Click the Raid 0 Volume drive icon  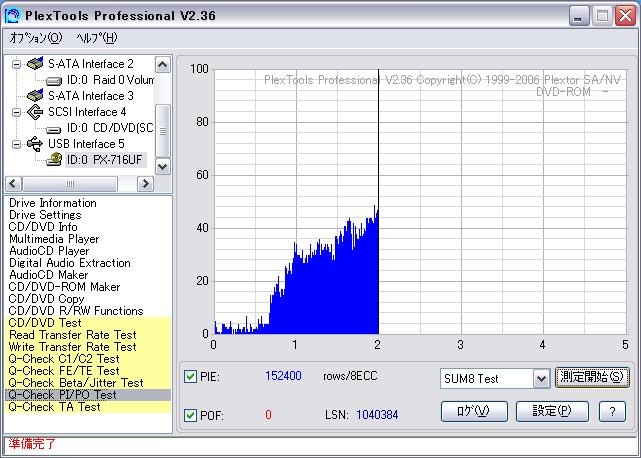click(x=54, y=80)
